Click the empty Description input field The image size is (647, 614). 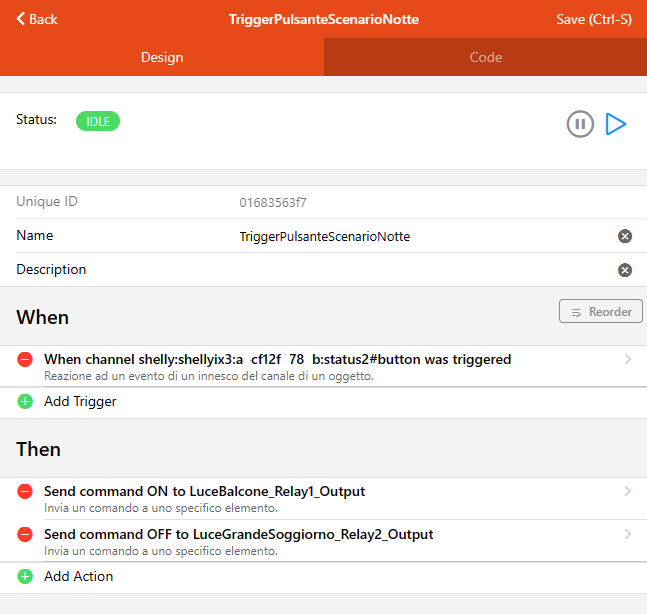[420, 270]
